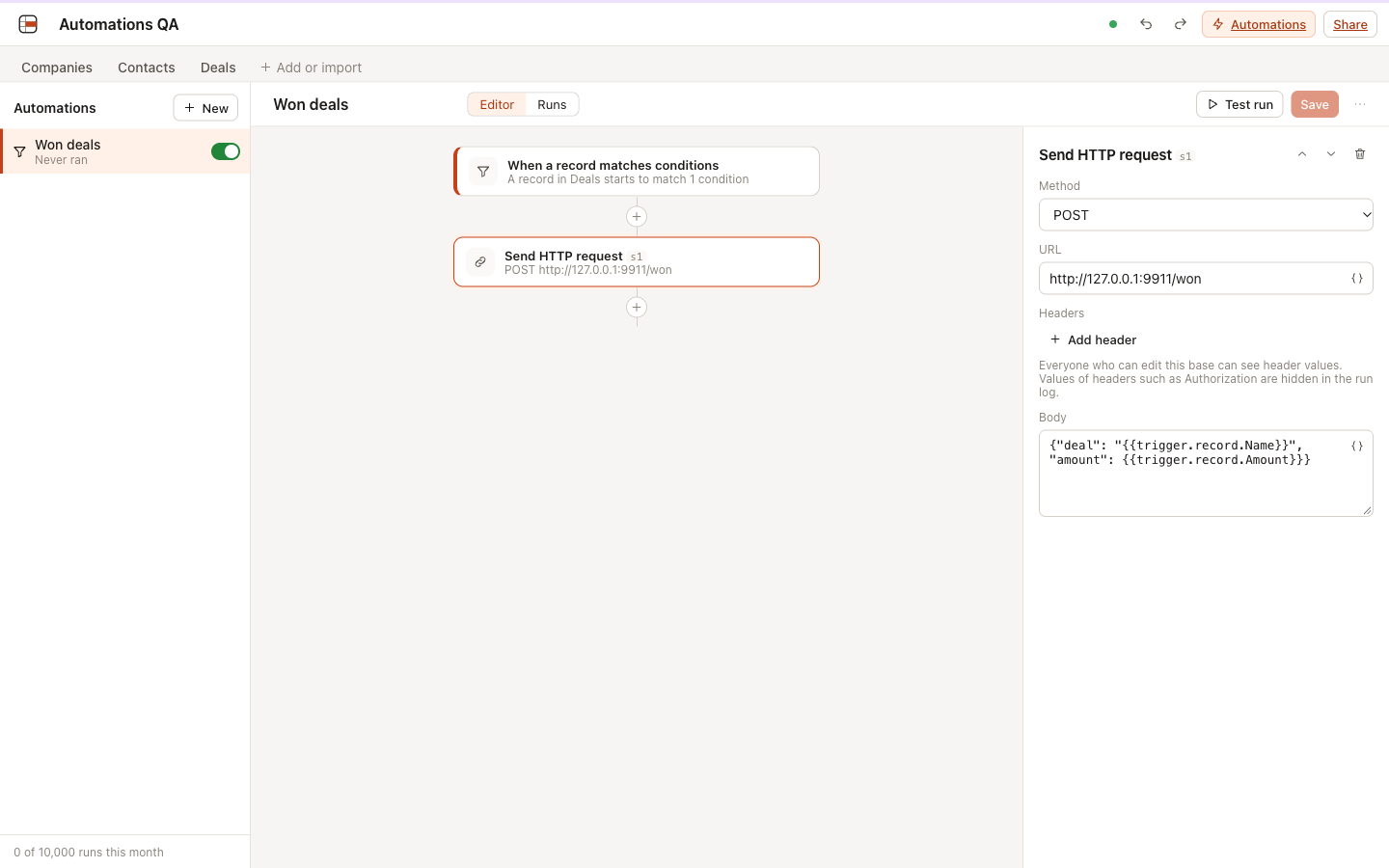Select the 'When a record matches conditions' trigger card
1389x868 pixels.
(637, 172)
